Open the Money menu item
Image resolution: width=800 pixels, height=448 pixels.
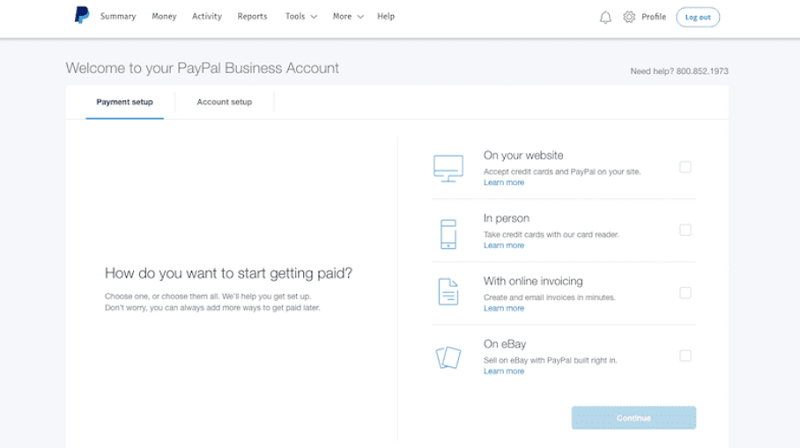pos(164,16)
